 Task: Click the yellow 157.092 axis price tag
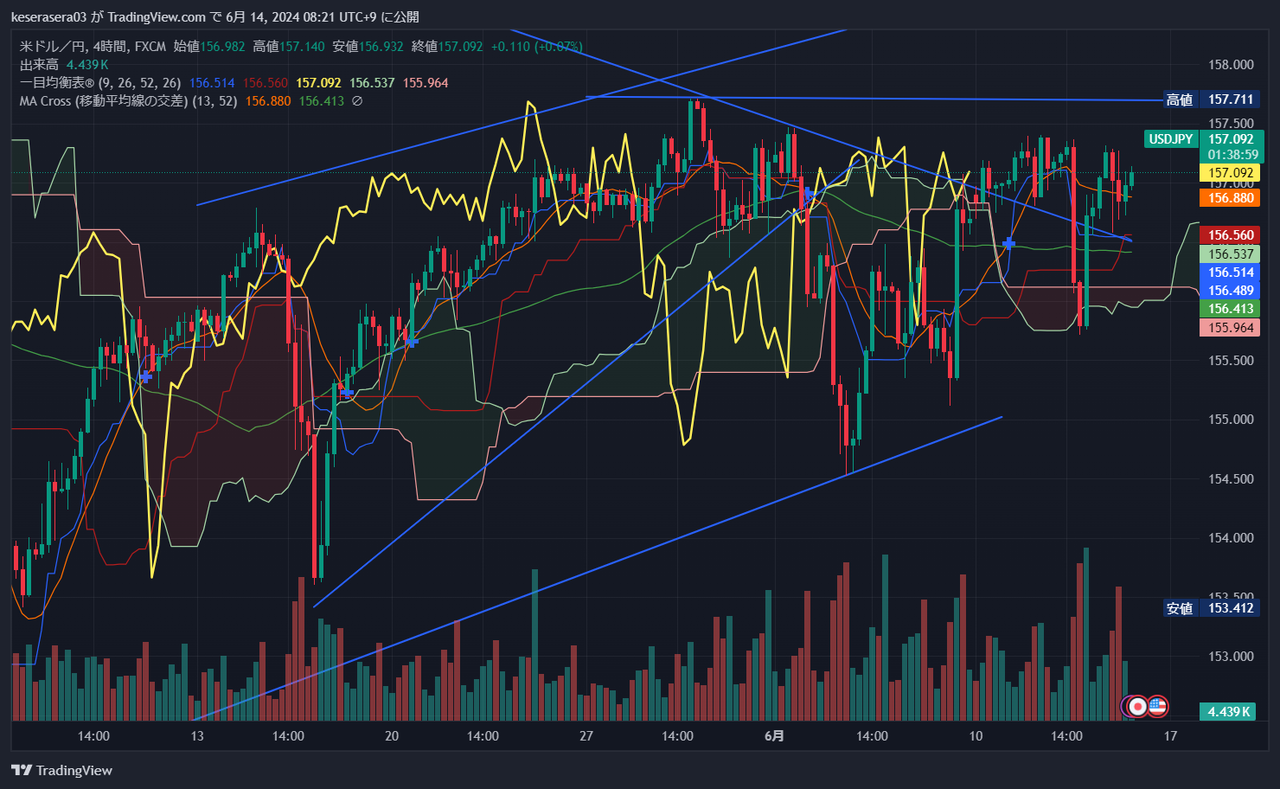click(1231, 173)
